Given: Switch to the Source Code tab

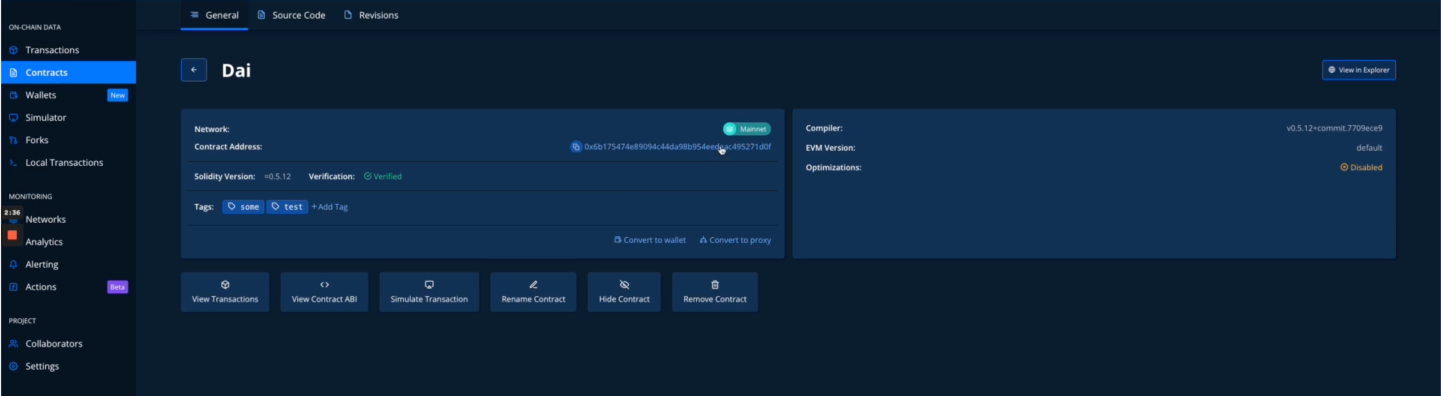Looking at the screenshot, I should (x=291, y=15).
